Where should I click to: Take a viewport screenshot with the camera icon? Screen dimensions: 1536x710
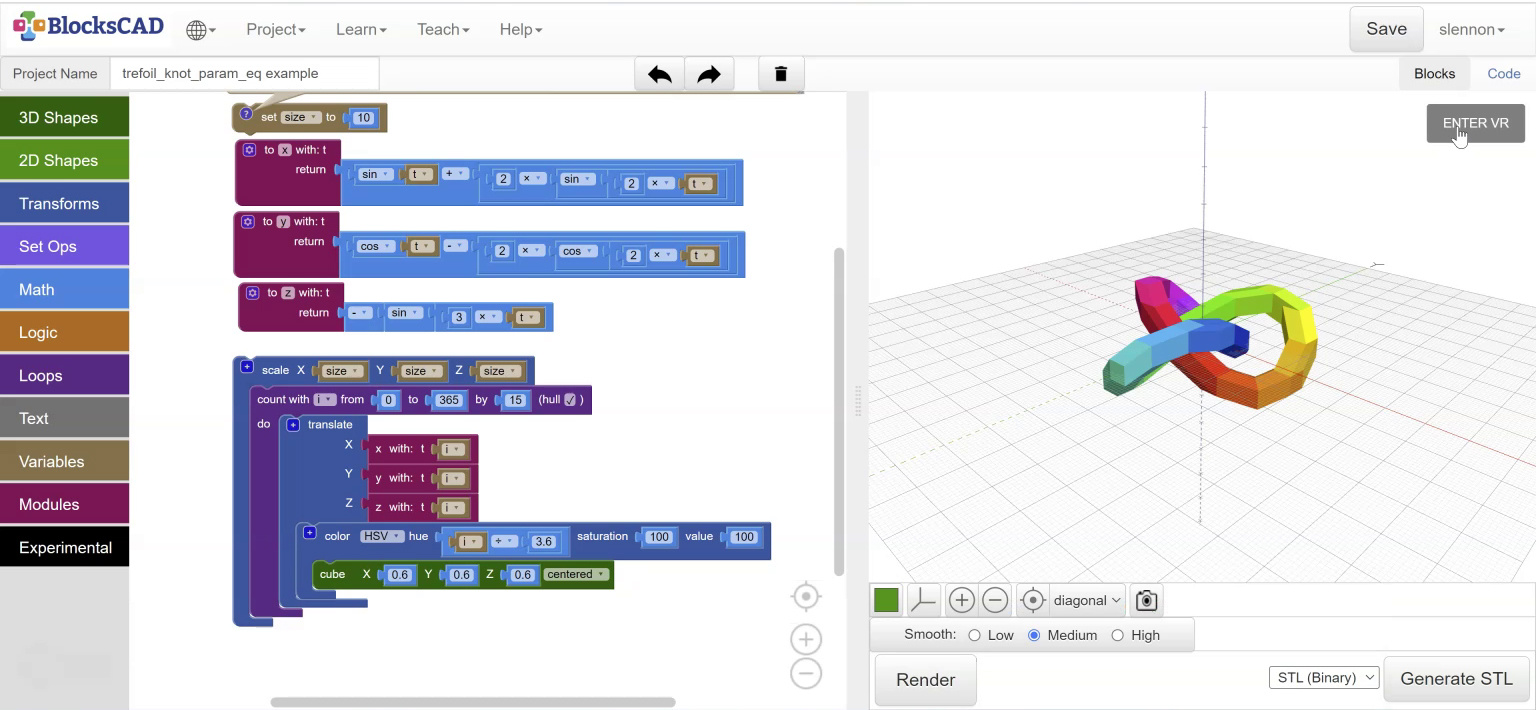pos(1145,599)
